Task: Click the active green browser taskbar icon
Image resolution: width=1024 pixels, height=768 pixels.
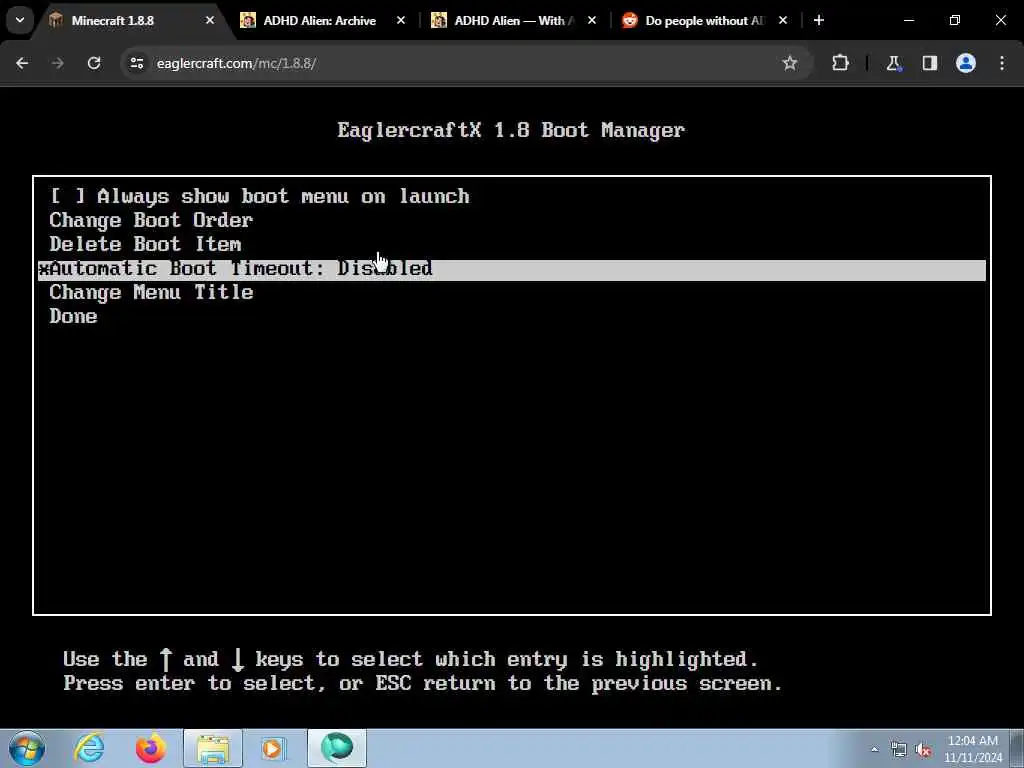Action: point(336,748)
